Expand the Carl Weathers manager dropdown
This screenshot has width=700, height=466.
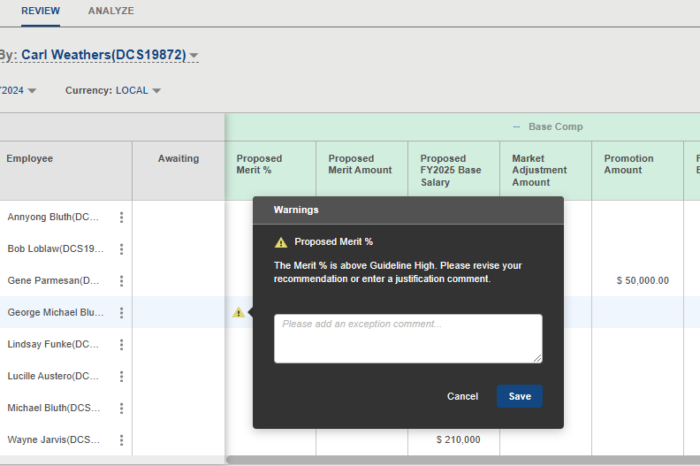coord(194,56)
